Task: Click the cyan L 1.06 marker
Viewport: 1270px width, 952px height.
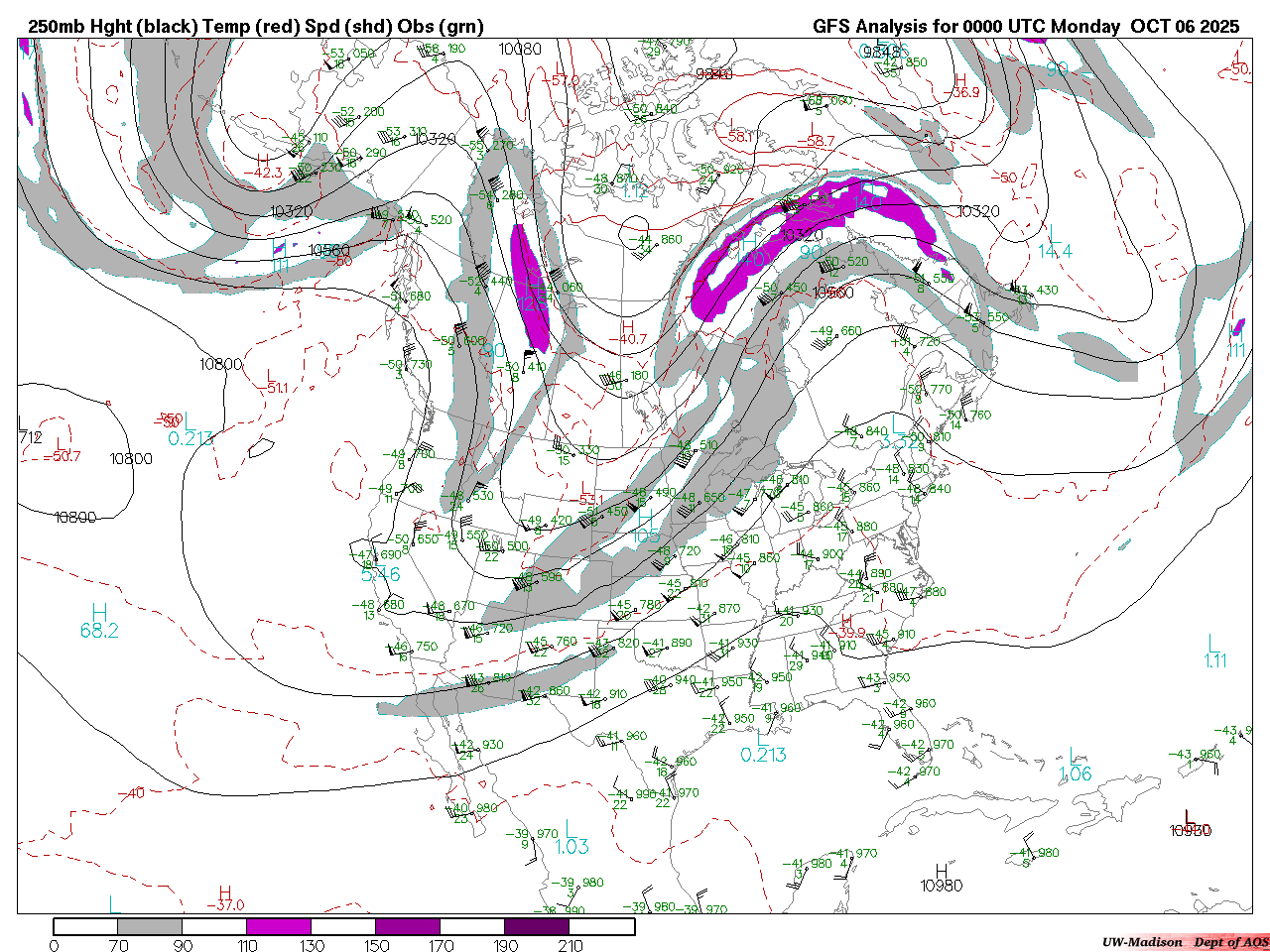Action: 1076,766
